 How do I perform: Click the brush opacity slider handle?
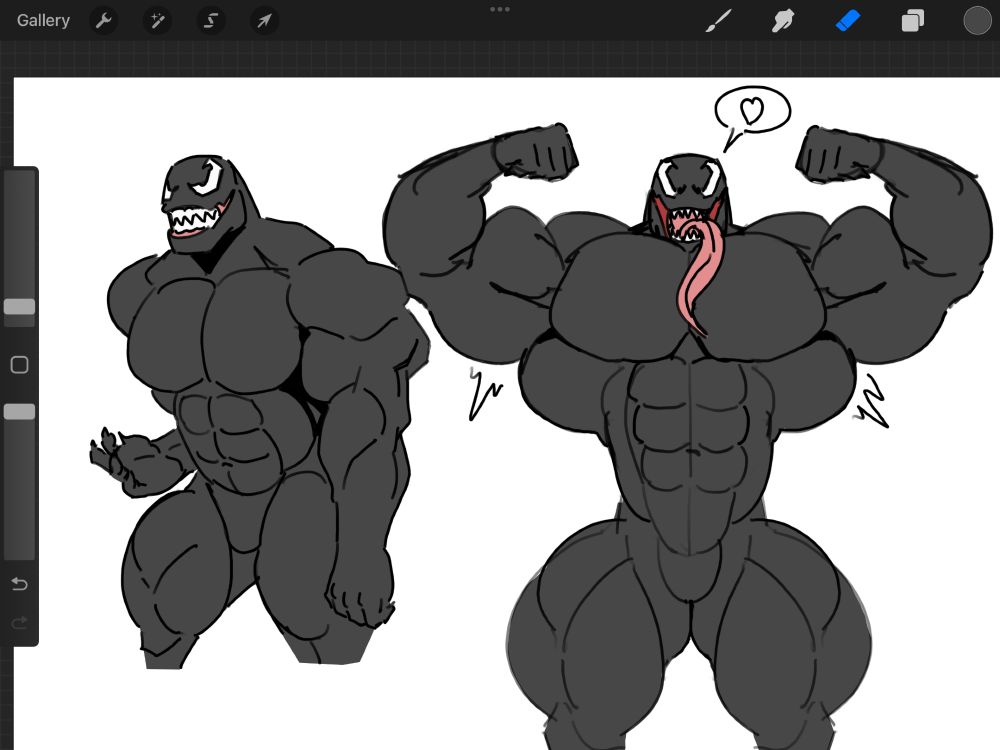point(20,411)
